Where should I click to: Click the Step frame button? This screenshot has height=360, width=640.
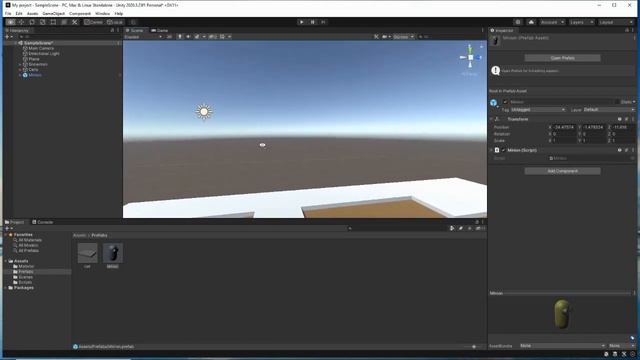coord(323,22)
